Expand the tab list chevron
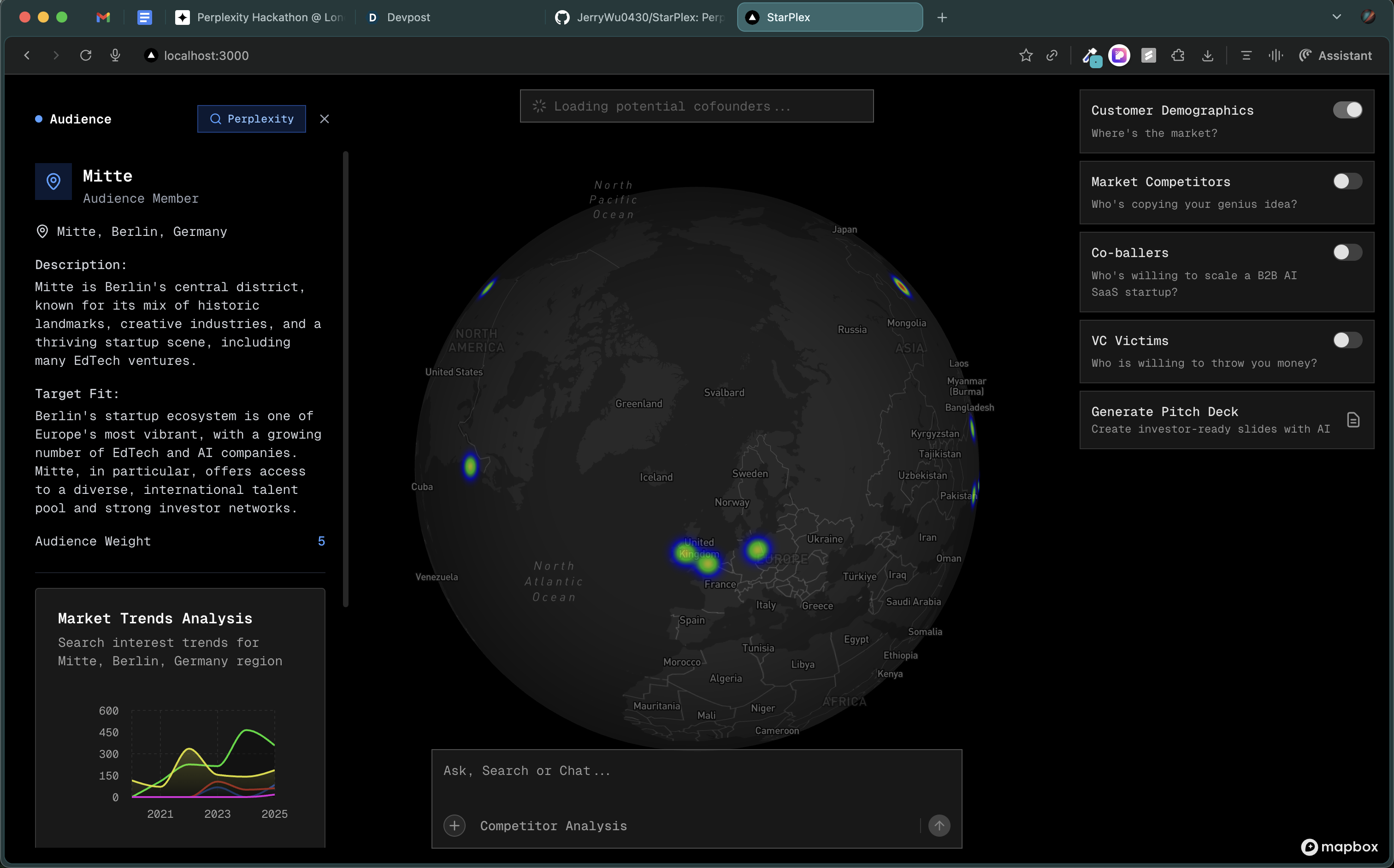Screen dimensions: 1394x868 (x=1336, y=17)
